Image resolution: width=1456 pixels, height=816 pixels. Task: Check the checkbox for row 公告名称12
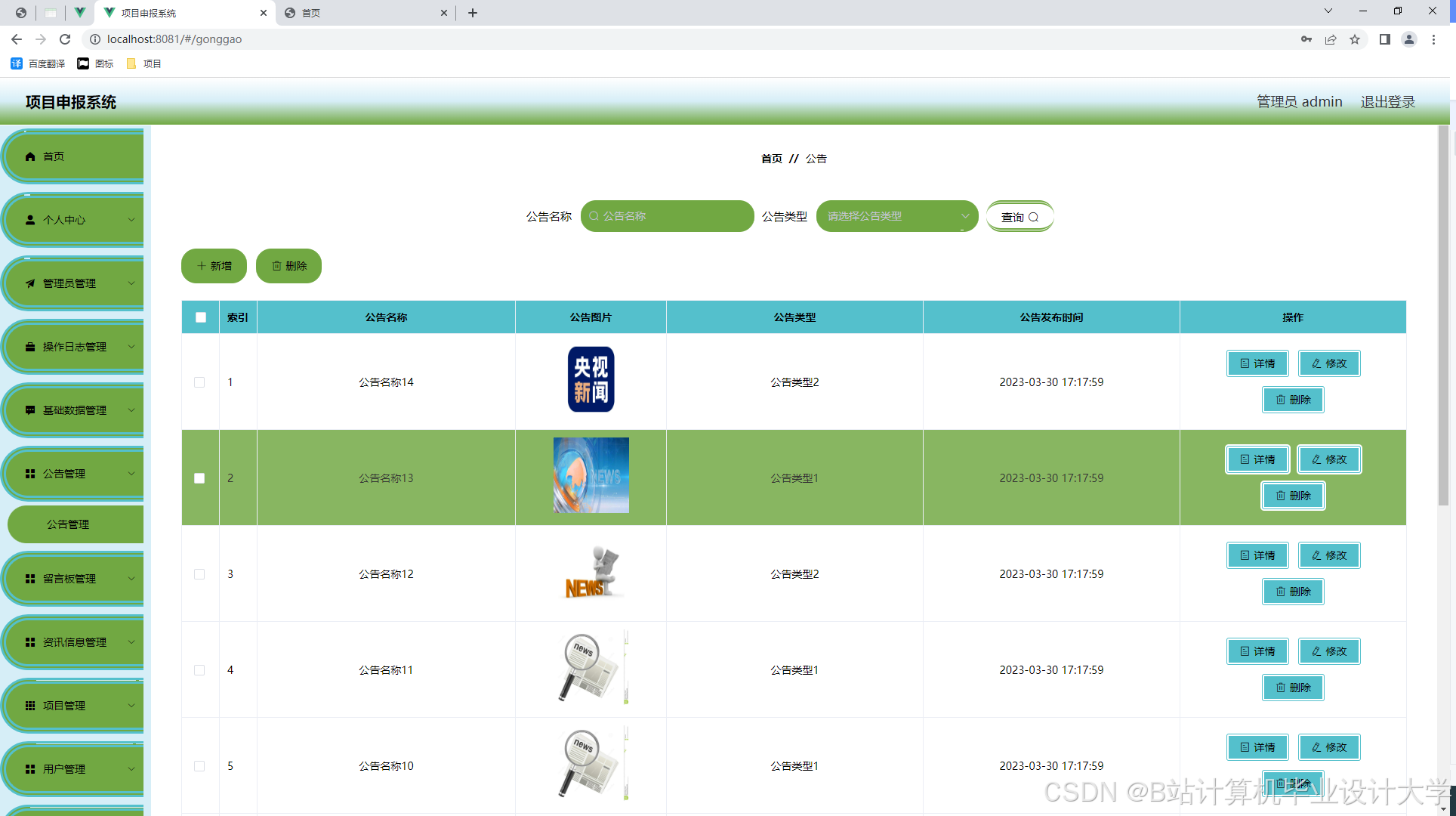199,574
